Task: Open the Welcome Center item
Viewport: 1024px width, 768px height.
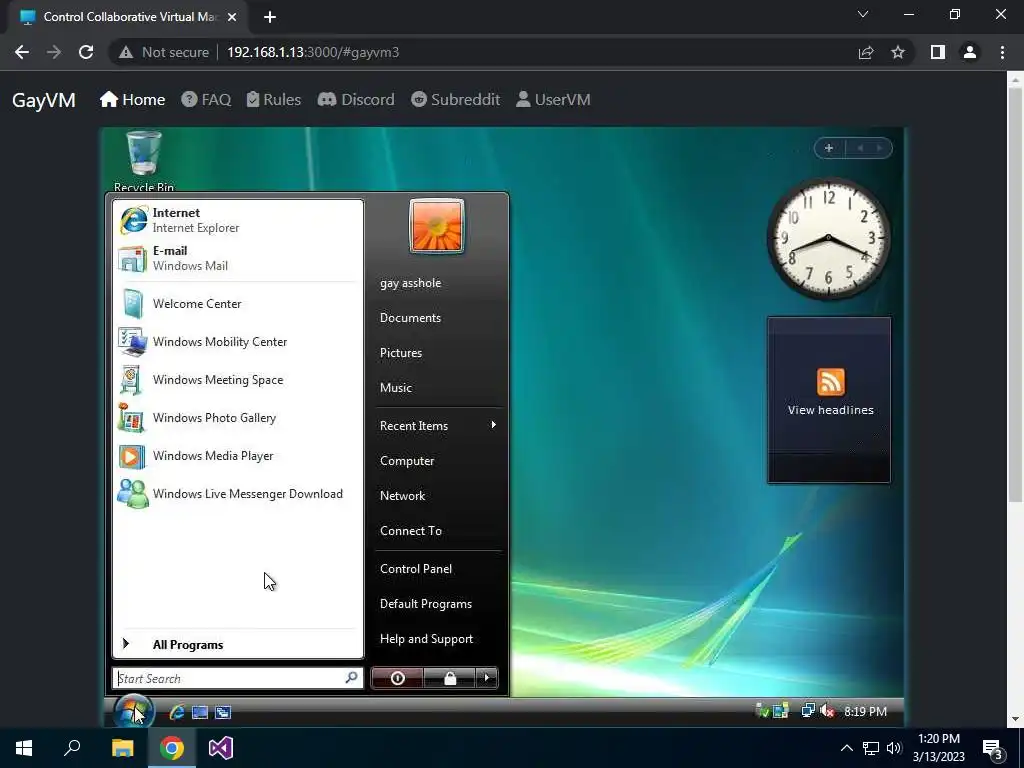Action: [x=238, y=304]
